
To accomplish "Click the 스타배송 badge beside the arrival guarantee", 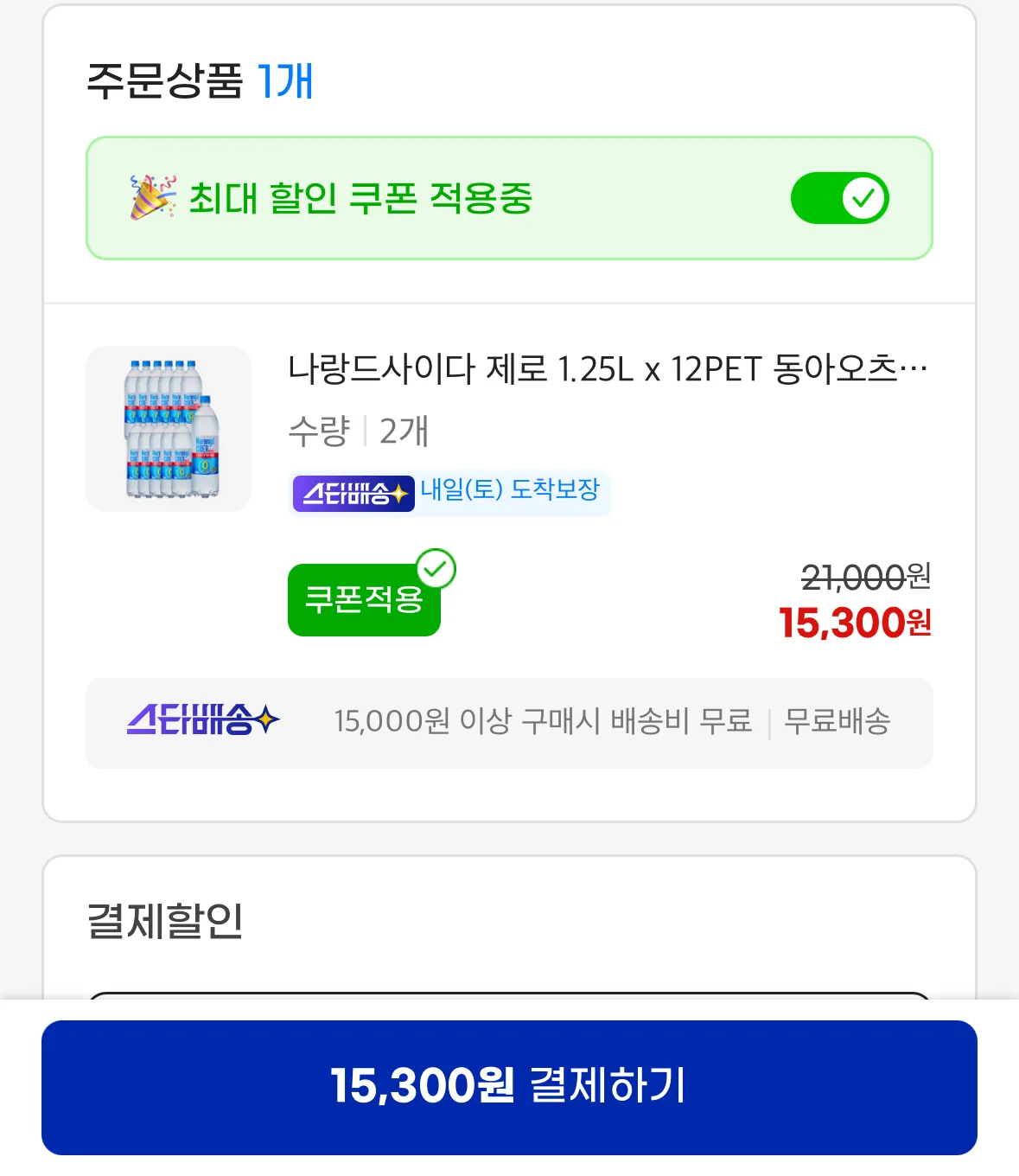I will [x=353, y=494].
